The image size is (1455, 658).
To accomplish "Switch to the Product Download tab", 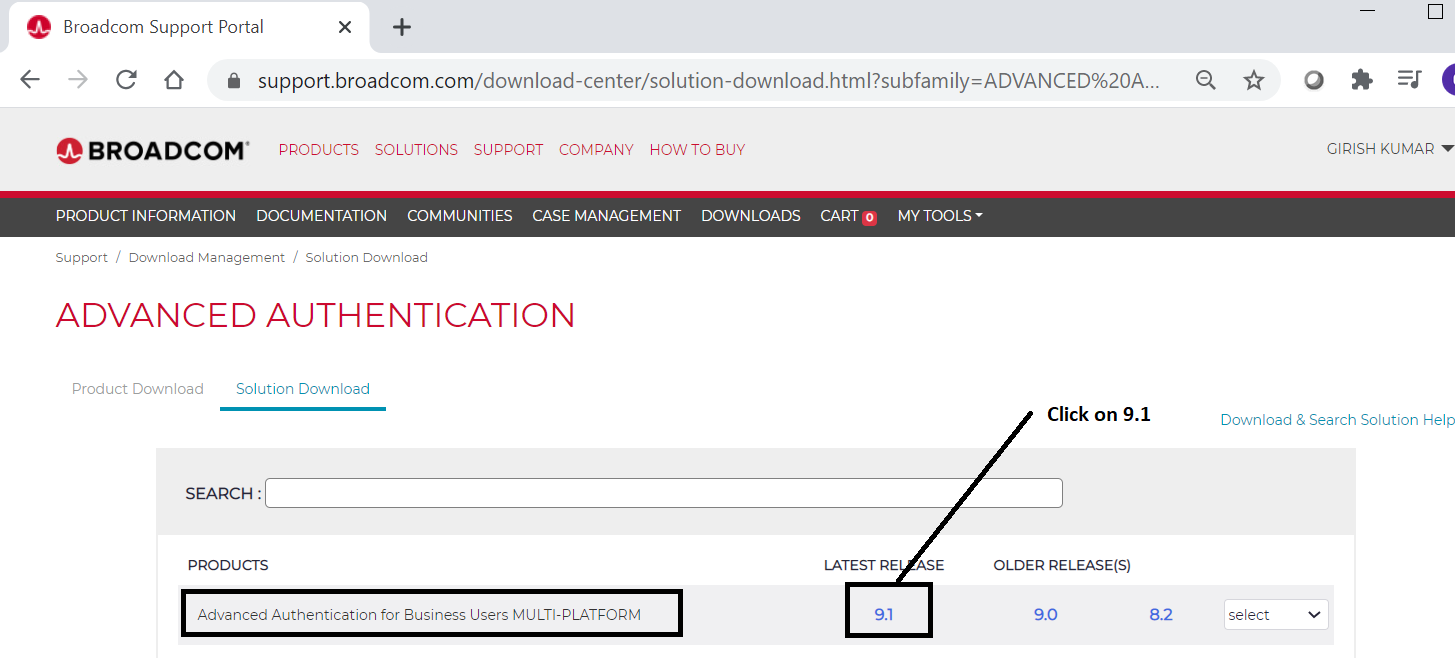I will 138,389.
